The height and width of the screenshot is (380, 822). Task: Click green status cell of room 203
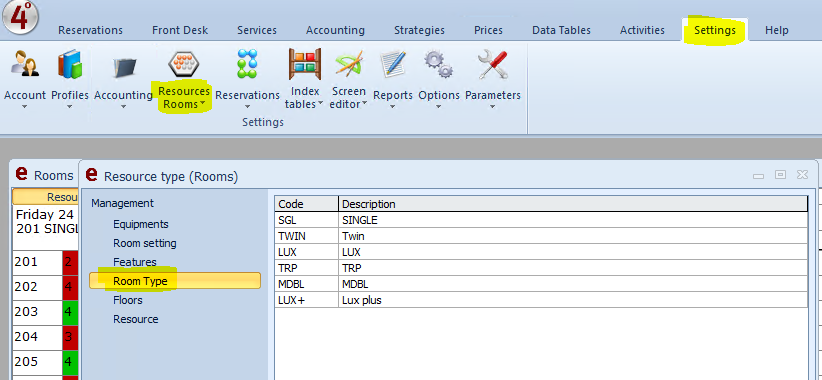tap(70, 312)
